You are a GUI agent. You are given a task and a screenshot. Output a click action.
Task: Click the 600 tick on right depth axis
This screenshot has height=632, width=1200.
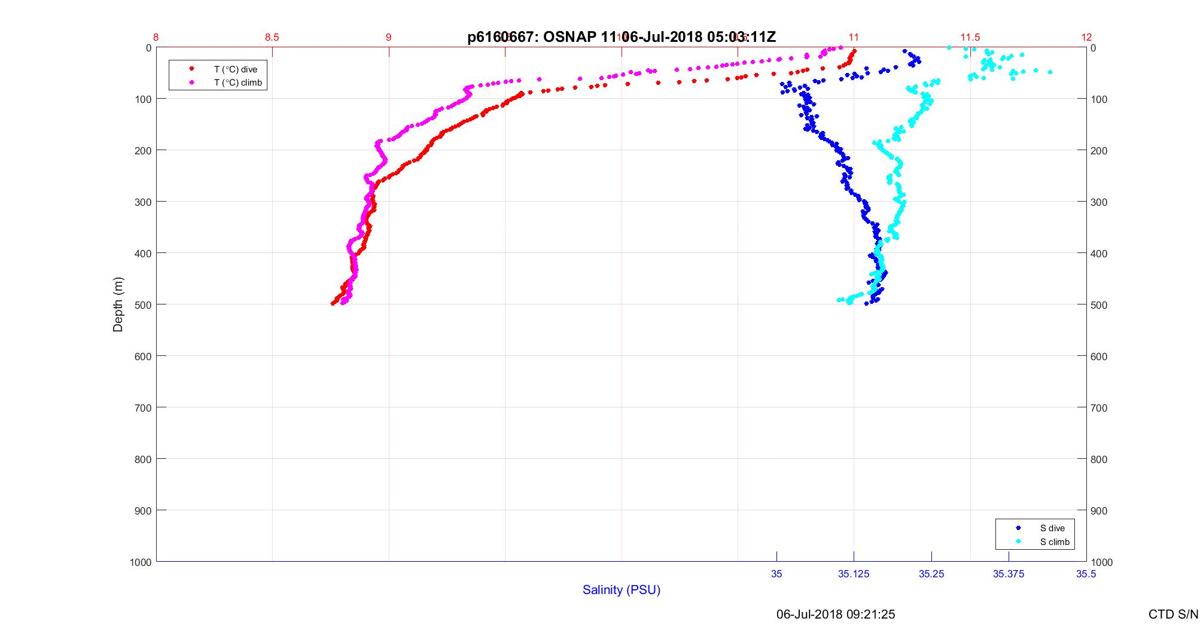tap(1099, 356)
